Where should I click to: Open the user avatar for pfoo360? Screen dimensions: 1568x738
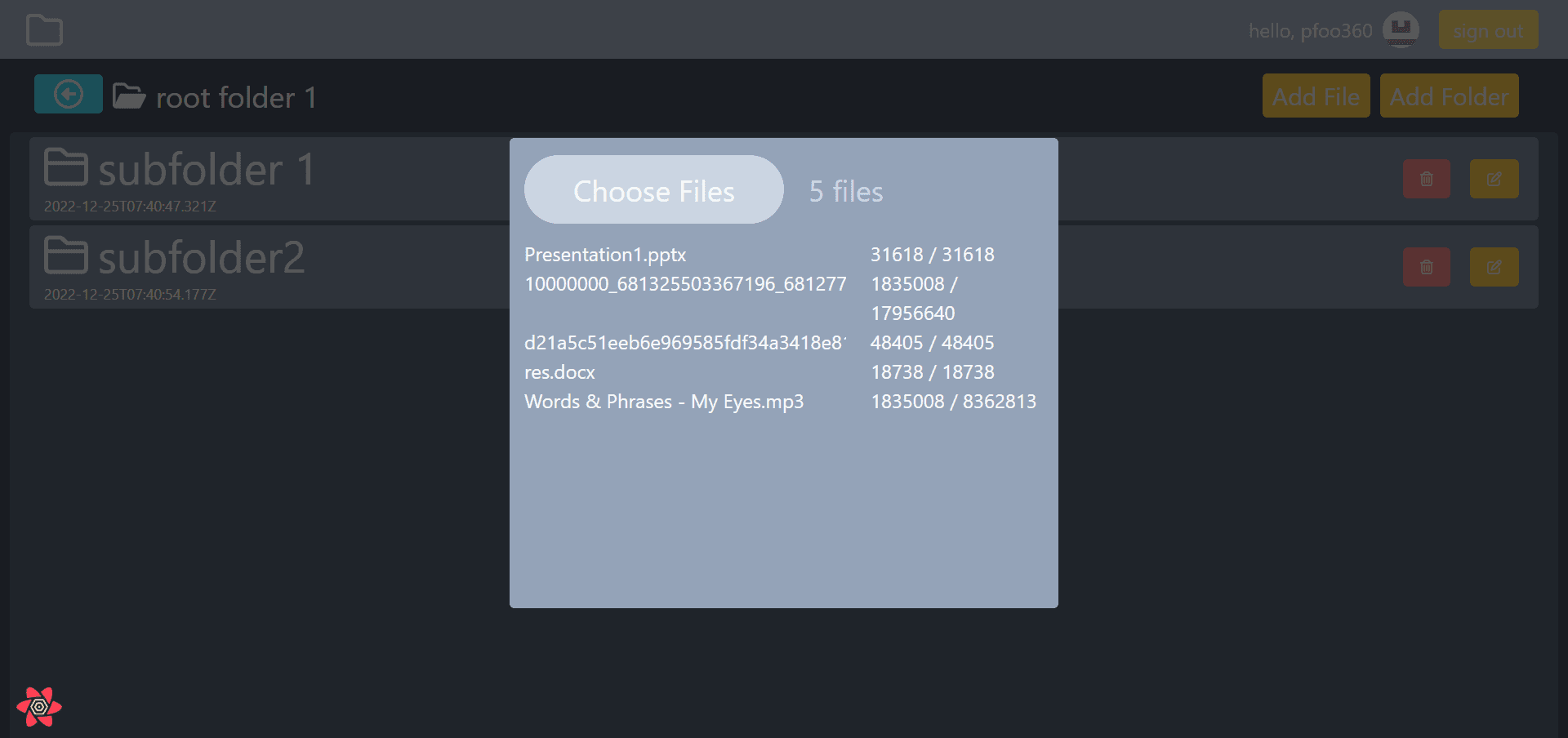[x=1401, y=30]
